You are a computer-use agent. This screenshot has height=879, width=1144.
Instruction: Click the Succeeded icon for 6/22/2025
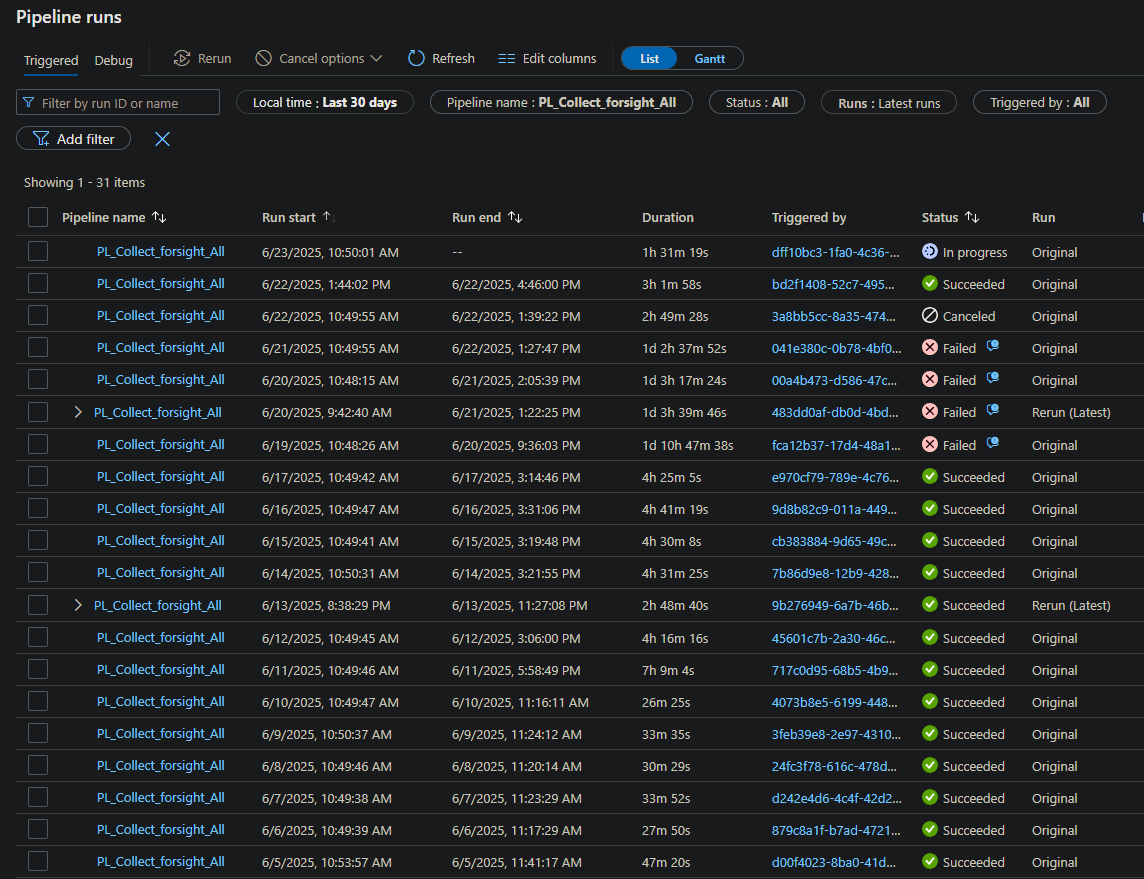[930, 284]
